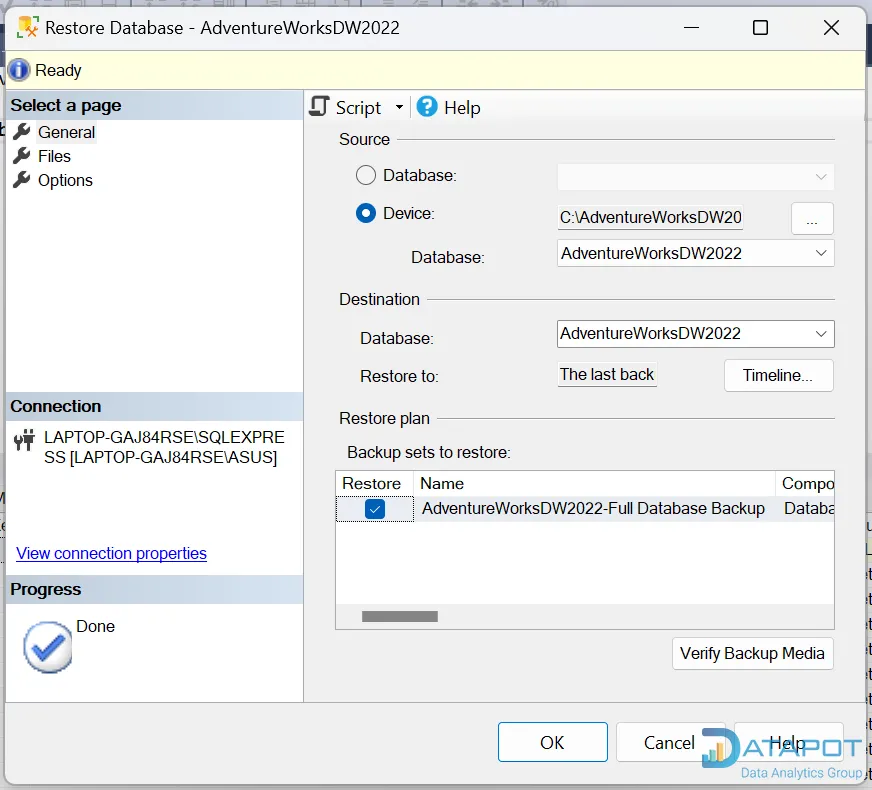Click the LAPTOP-GAJ84RSE\SQLEXPRESS connection text
The height and width of the screenshot is (790, 872).
click(x=164, y=447)
